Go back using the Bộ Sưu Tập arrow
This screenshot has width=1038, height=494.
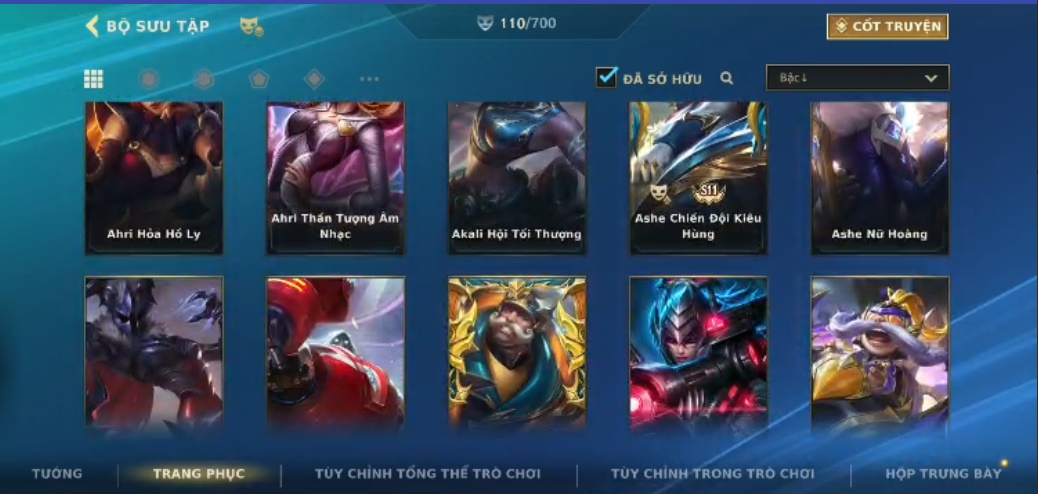[92, 26]
